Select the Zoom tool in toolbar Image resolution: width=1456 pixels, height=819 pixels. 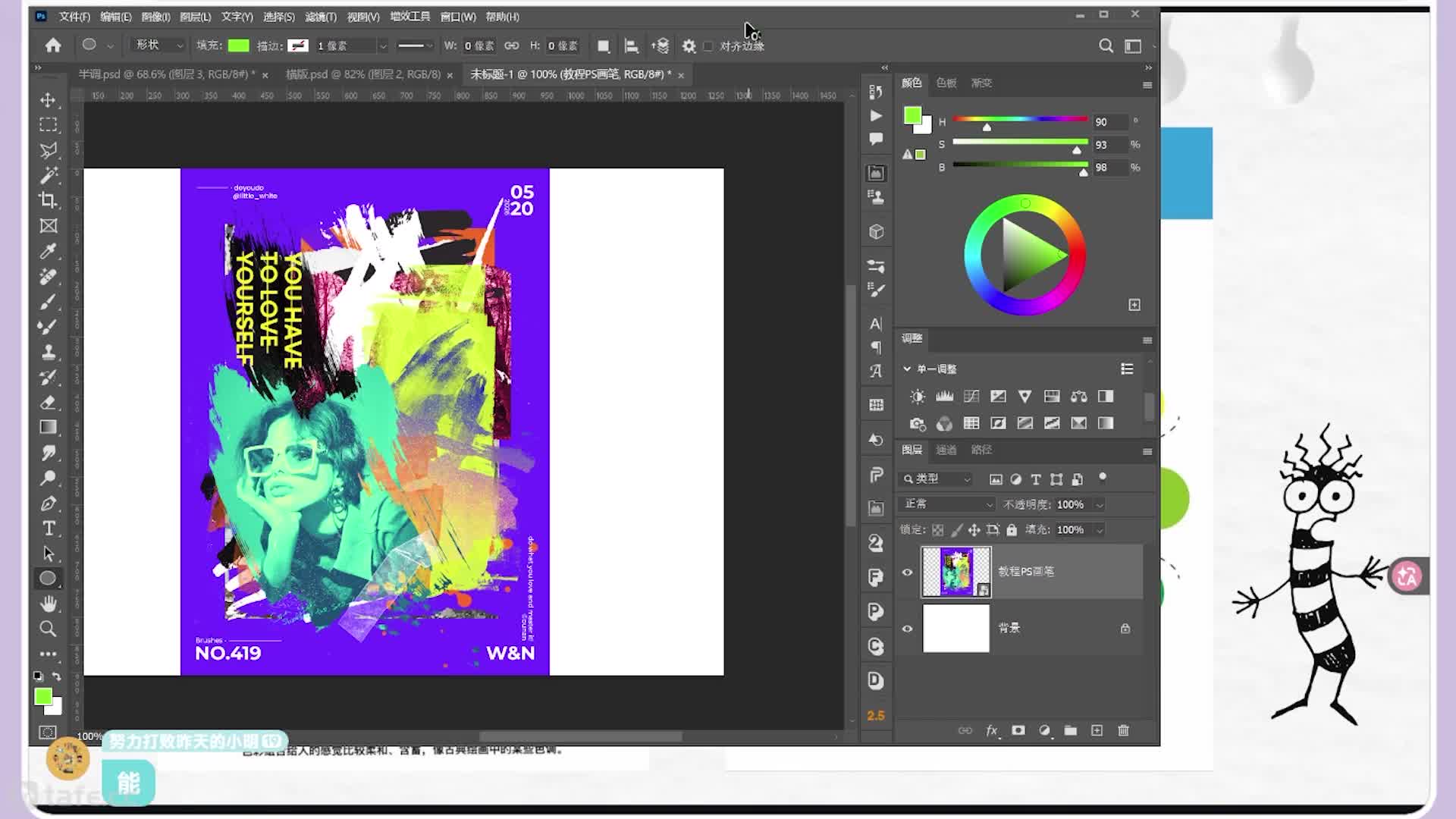(x=49, y=629)
